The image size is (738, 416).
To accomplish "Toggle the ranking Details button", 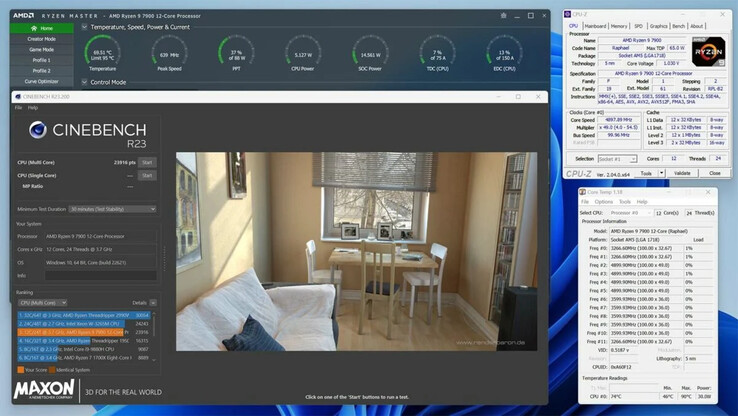I will point(143,302).
